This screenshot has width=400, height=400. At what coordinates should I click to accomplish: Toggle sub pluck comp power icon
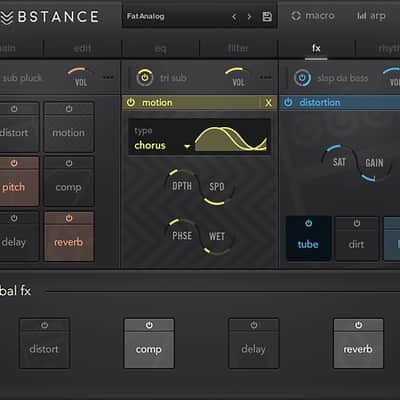tap(69, 163)
